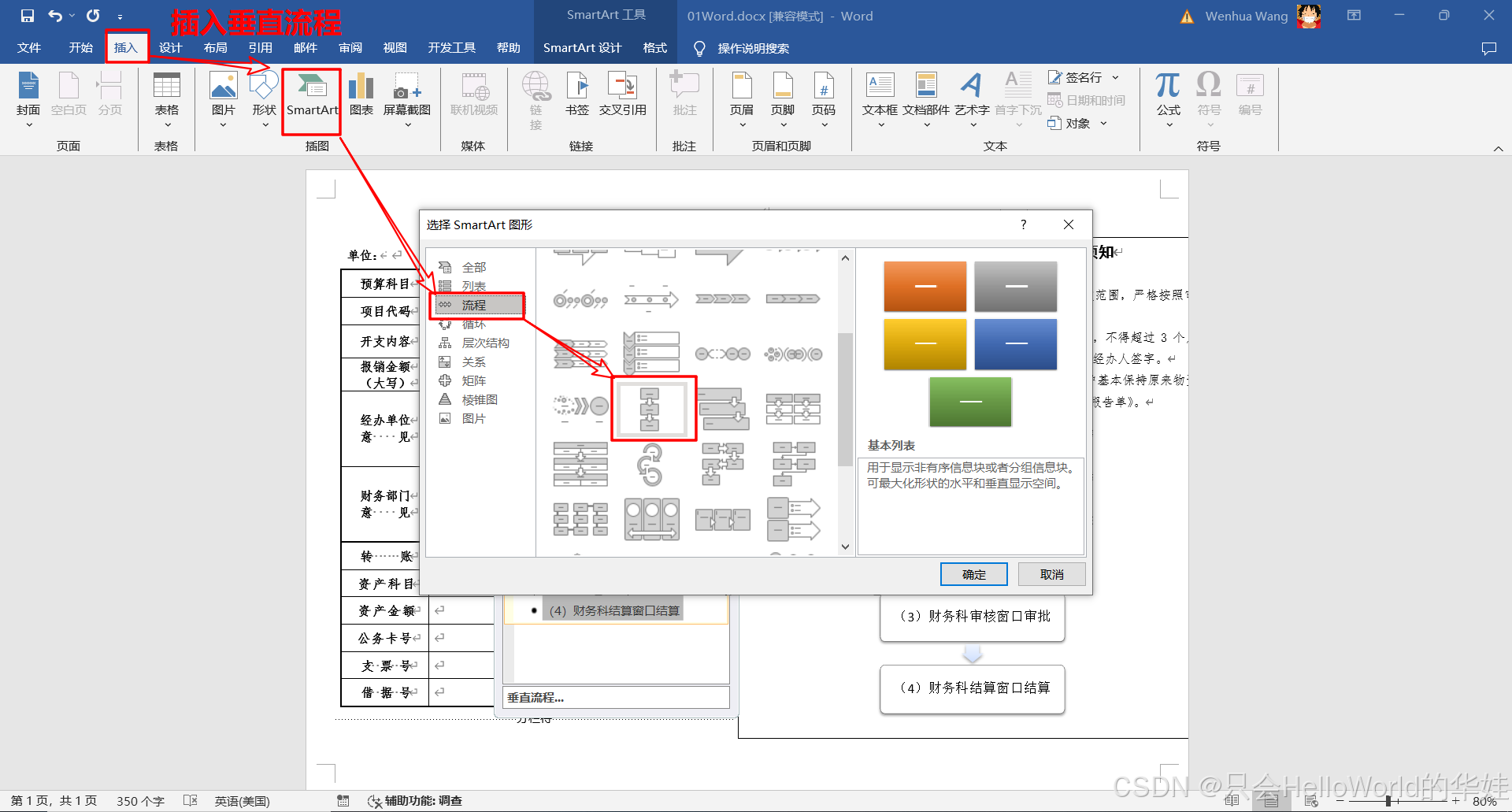This screenshot has height=812, width=1512.
Task: Expand the 签名行 dropdown arrow
Action: (x=1116, y=77)
